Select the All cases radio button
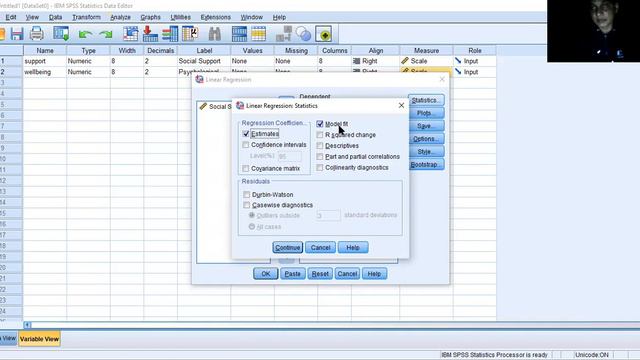The image size is (640, 360). pyautogui.click(x=252, y=226)
